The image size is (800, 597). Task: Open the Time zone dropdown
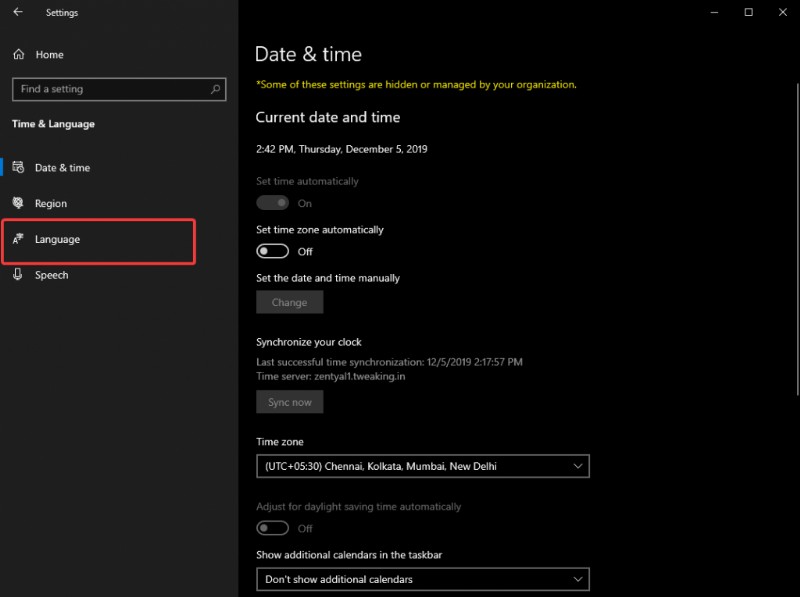[422, 466]
